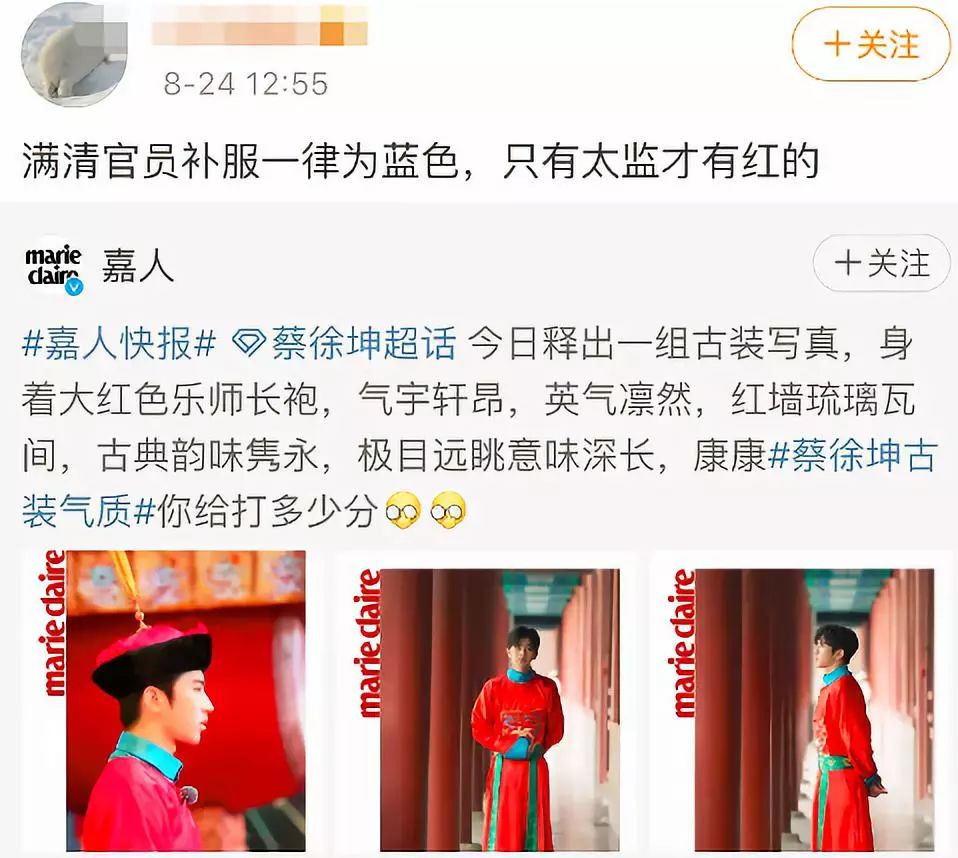Open the #蔡徐坤古装气质# hashtag
The image size is (958, 858).
480,483
